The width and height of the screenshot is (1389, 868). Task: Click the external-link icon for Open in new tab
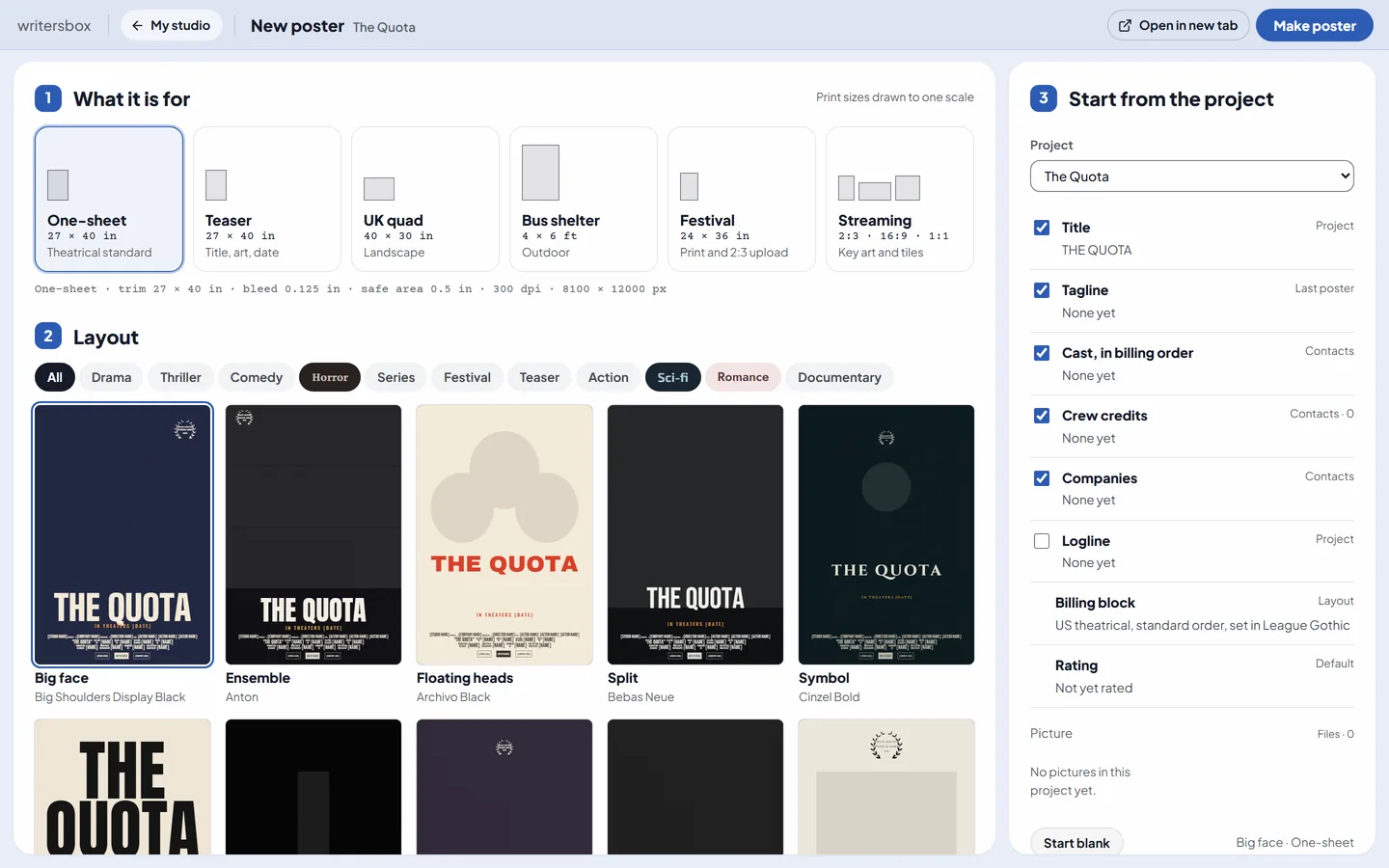[1125, 26]
